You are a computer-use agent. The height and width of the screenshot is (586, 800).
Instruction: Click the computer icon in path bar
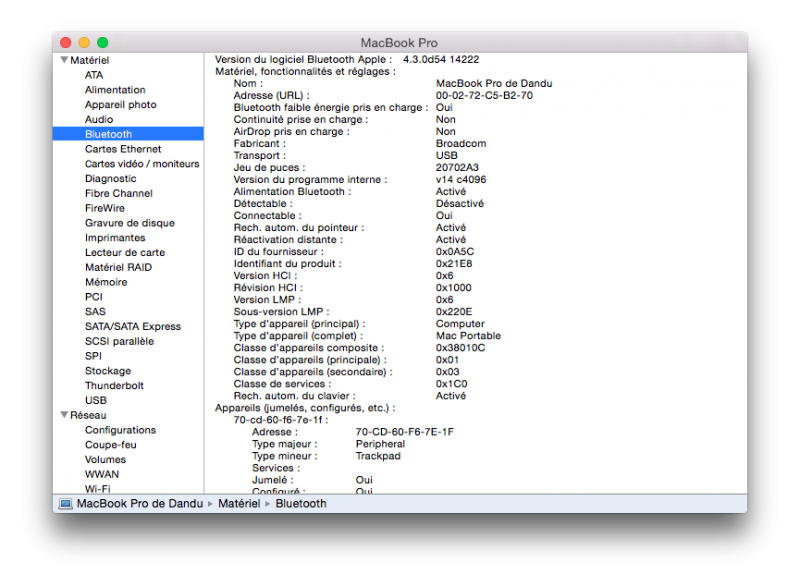pos(65,504)
